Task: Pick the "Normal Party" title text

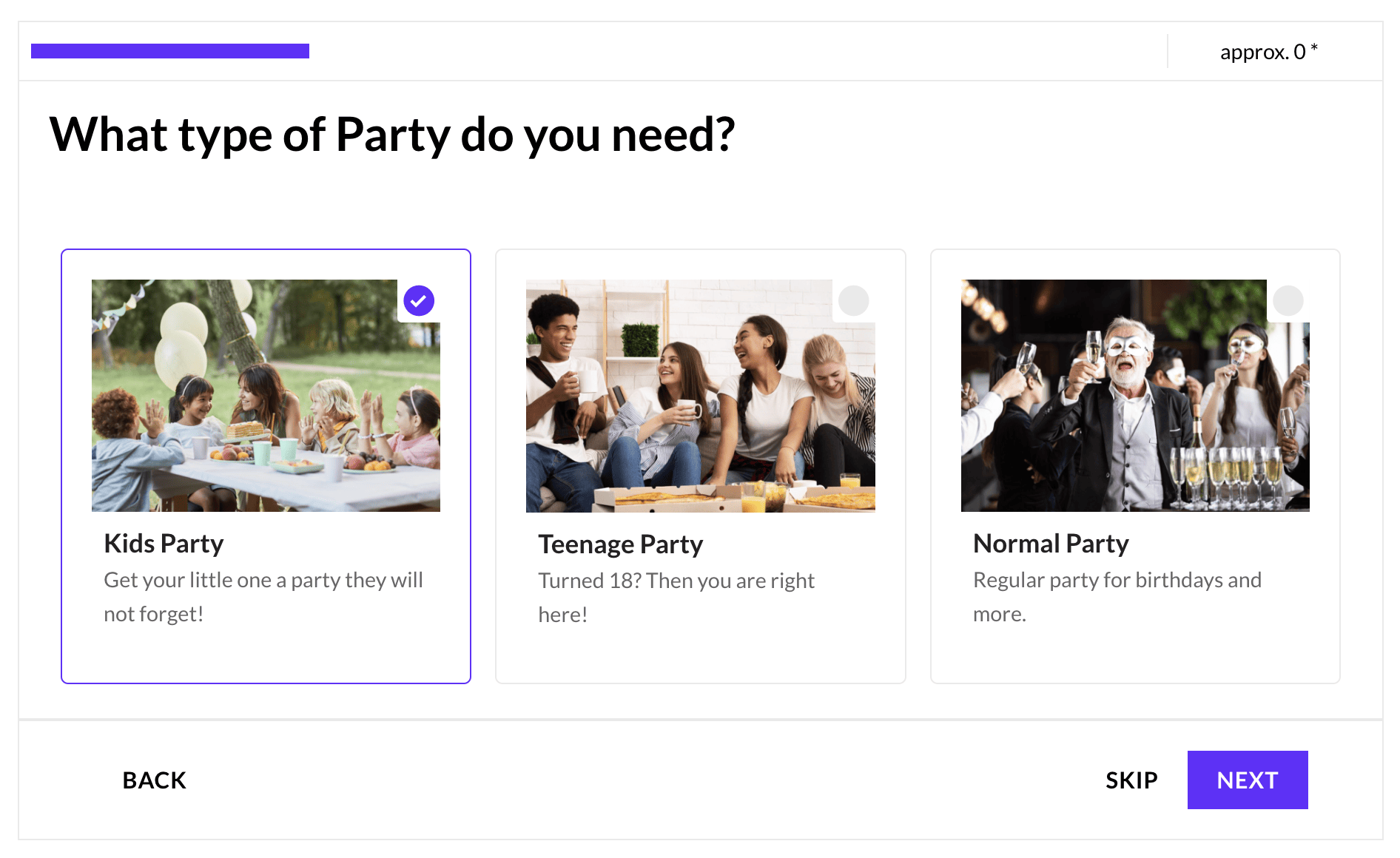Action: [x=1051, y=544]
